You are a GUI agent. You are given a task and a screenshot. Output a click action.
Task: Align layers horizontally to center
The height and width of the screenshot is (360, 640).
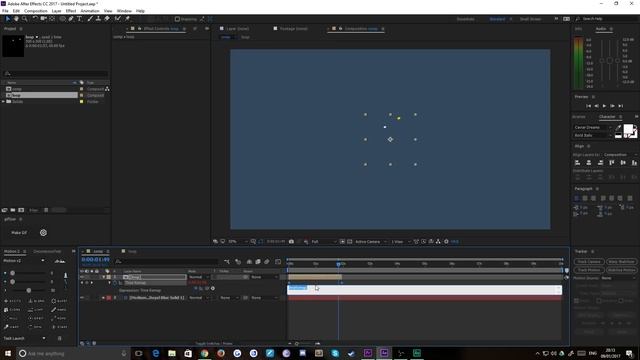(x=589, y=162)
